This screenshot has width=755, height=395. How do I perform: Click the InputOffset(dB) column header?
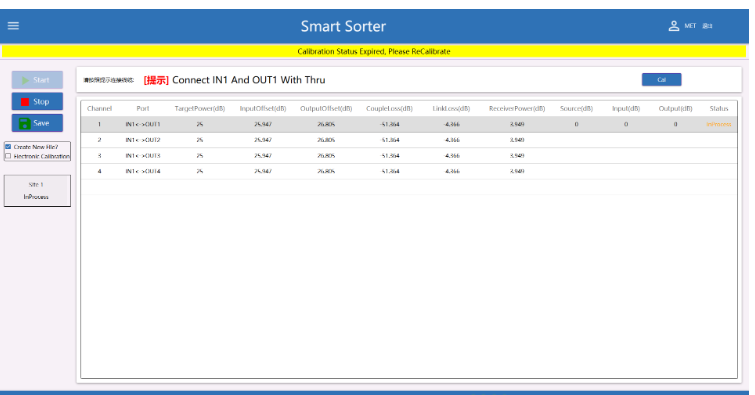(x=263, y=108)
